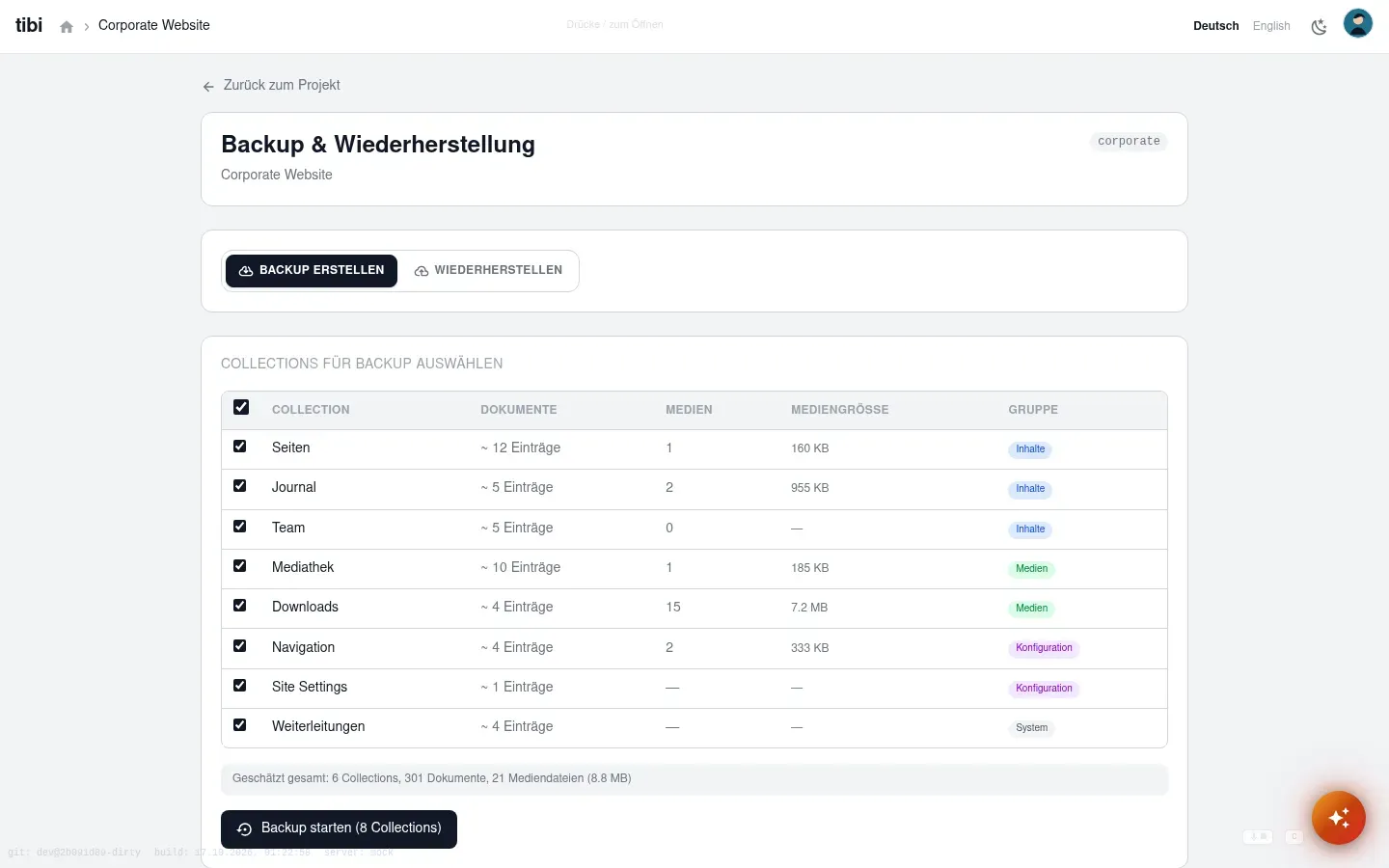Viewport: 1389px width, 868px height.
Task: Follow the Zurück zum Projekt link
Action: coord(272,85)
